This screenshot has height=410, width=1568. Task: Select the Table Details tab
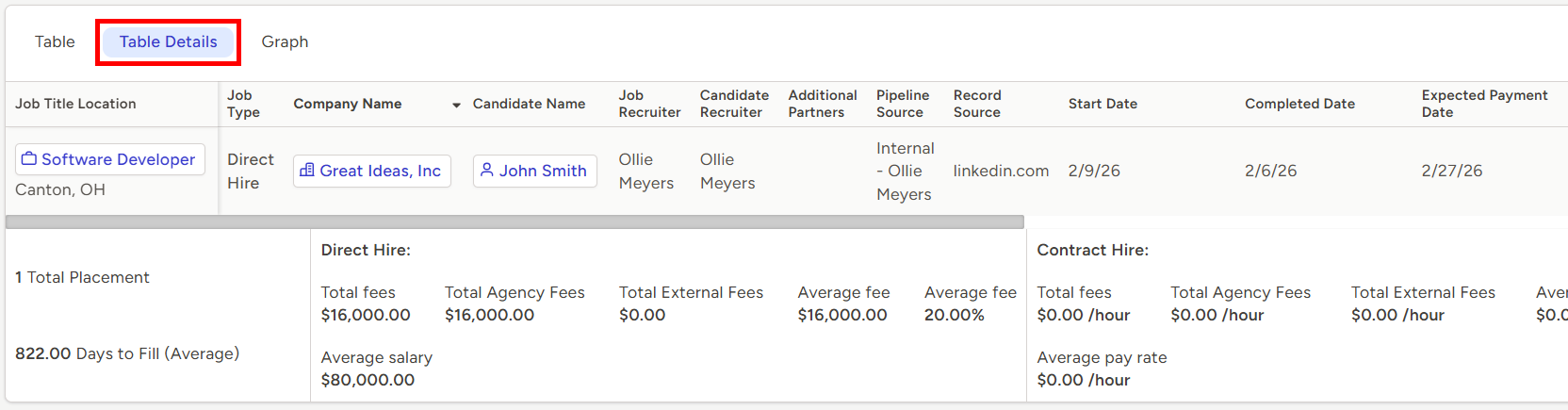click(168, 41)
